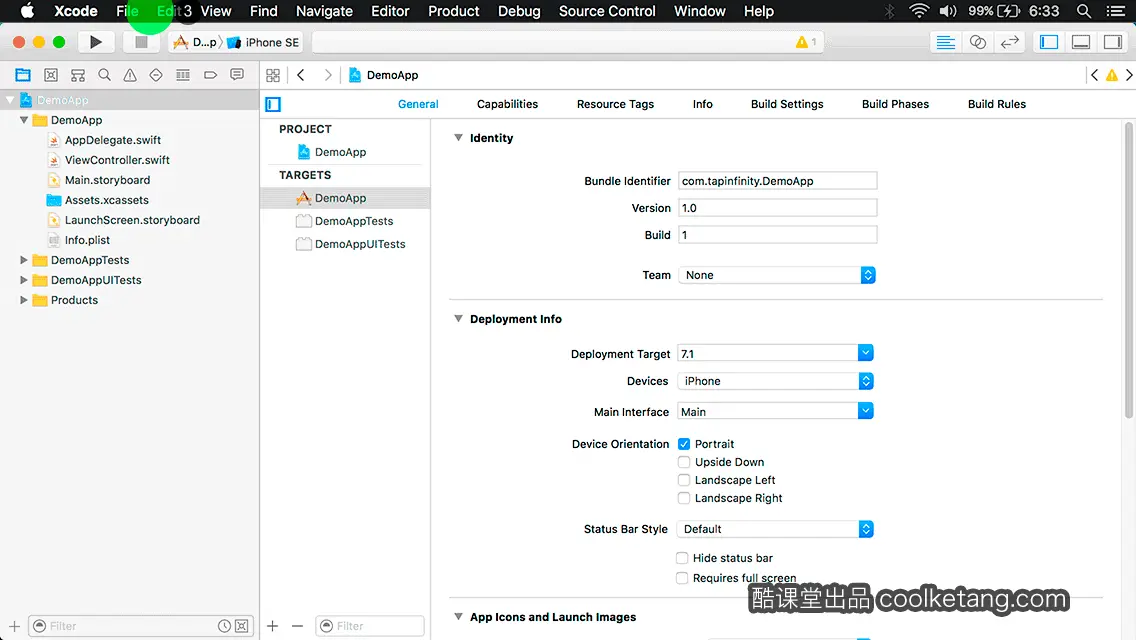Open the Symbol navigator icon
Screen dimensions: 1136x640
(x=78, y=75)
